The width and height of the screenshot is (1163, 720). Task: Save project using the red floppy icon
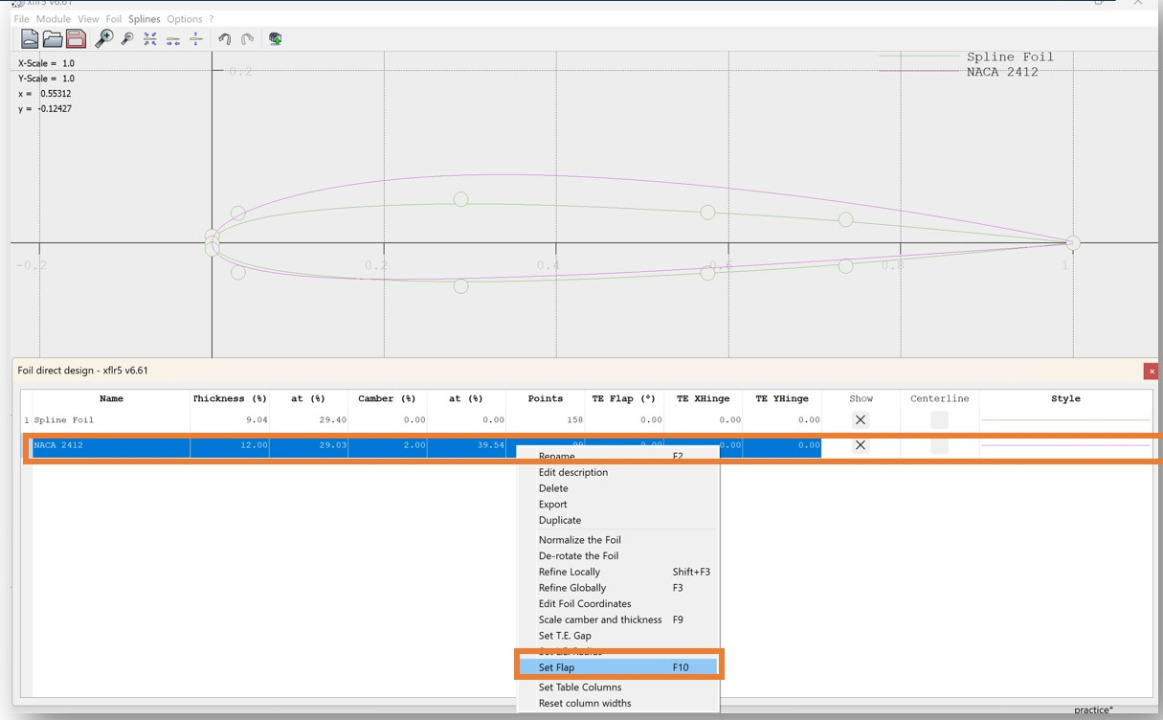tap(76, 38)
